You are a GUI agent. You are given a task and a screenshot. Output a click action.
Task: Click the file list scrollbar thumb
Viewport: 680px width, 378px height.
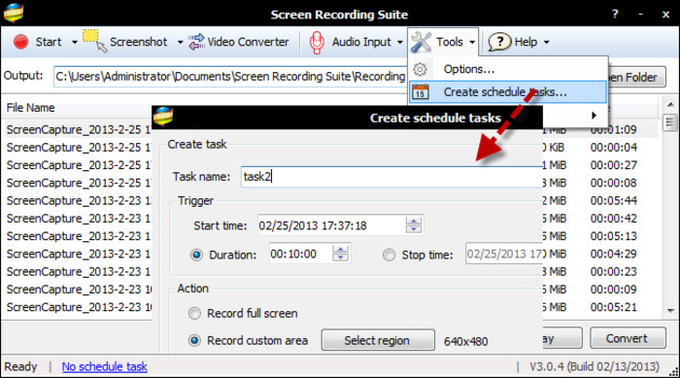[x=670, y=122]
